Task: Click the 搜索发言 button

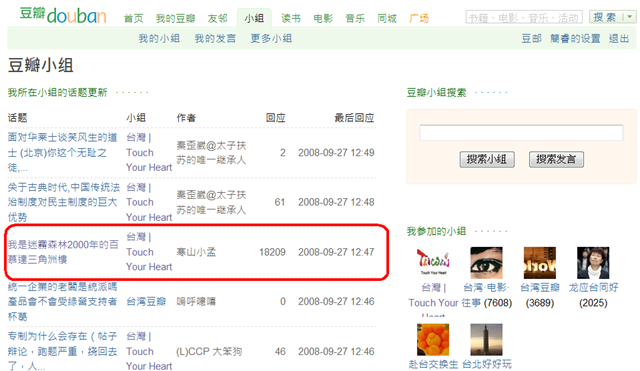Action: pyautogui.click(x=556, y=159)
